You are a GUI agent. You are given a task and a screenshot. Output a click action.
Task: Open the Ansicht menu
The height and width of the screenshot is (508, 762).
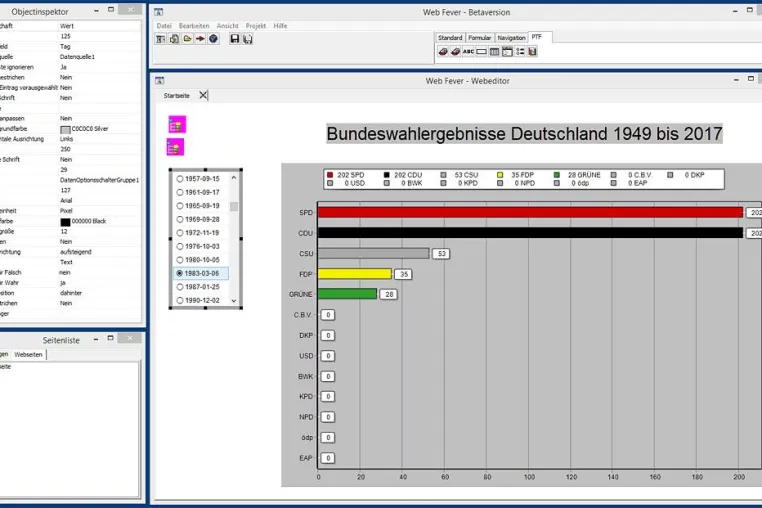click(x=227, y=26)
